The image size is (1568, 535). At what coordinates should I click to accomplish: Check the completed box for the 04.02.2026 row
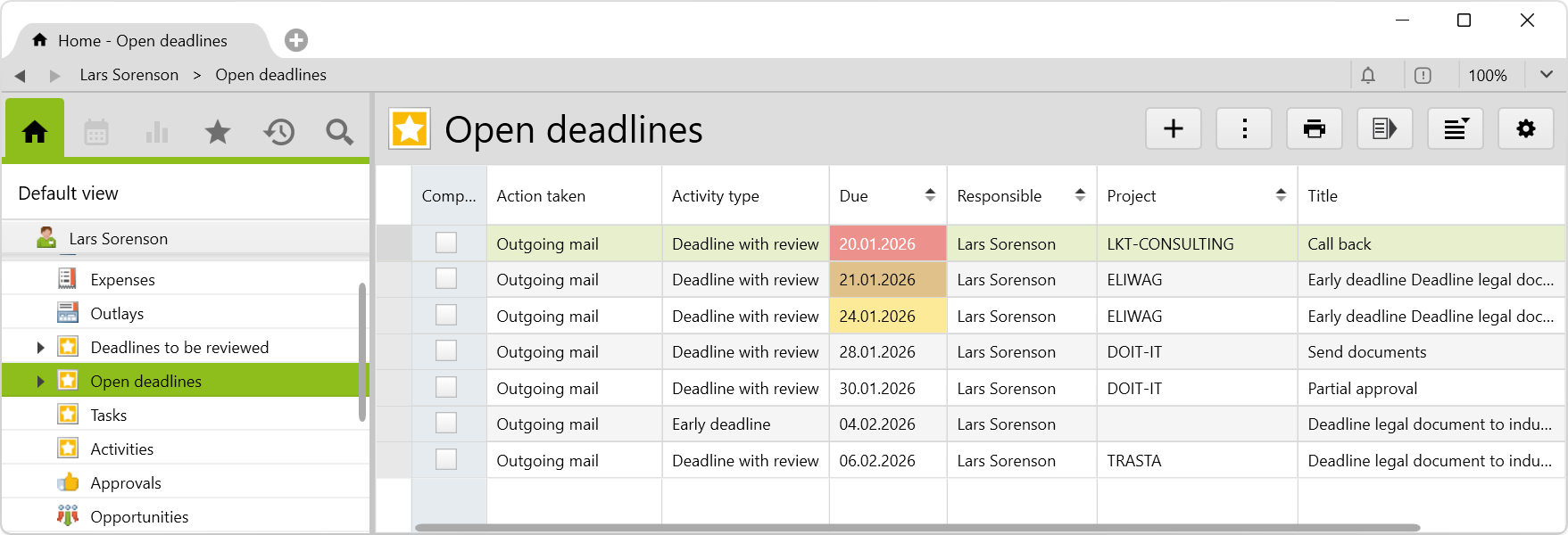446,424
